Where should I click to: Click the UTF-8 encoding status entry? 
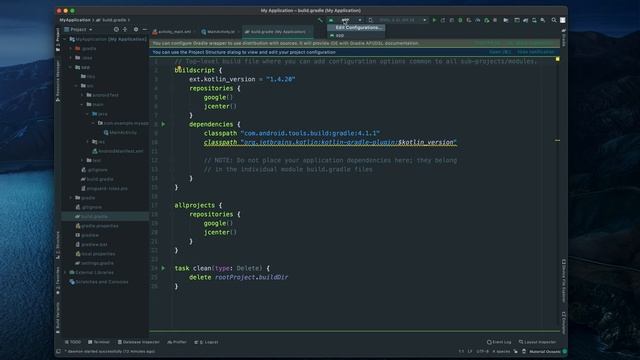(x=482, y=351)
